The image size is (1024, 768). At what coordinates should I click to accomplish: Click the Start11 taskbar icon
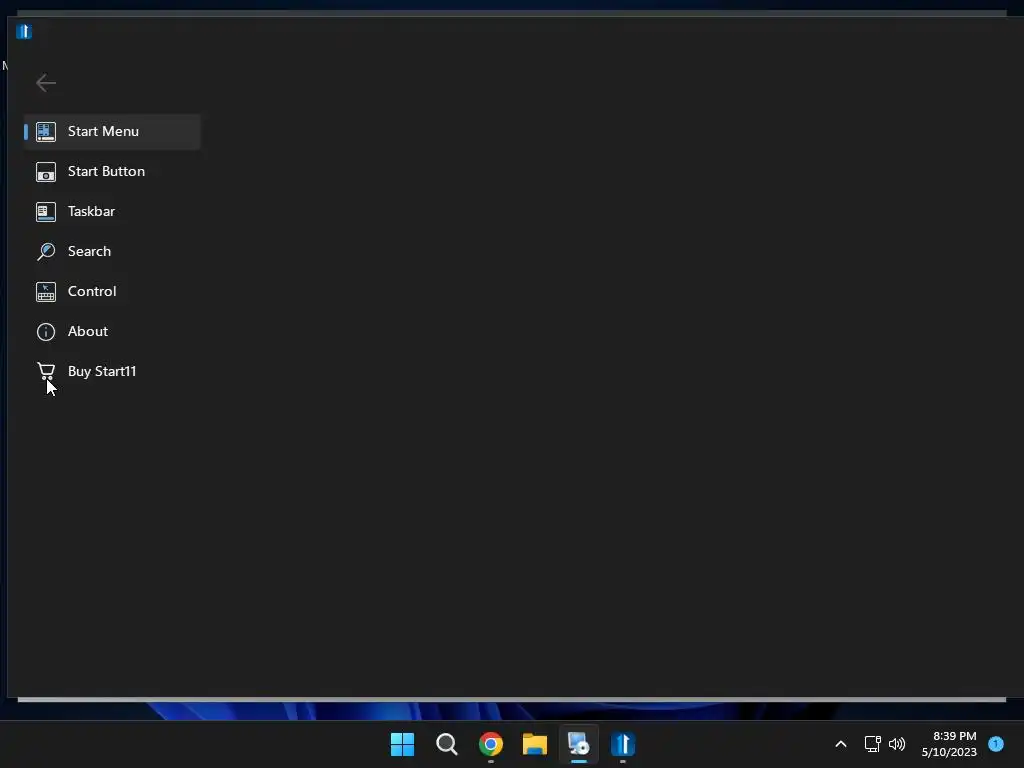pyautogui.click(x=623, y=744)
